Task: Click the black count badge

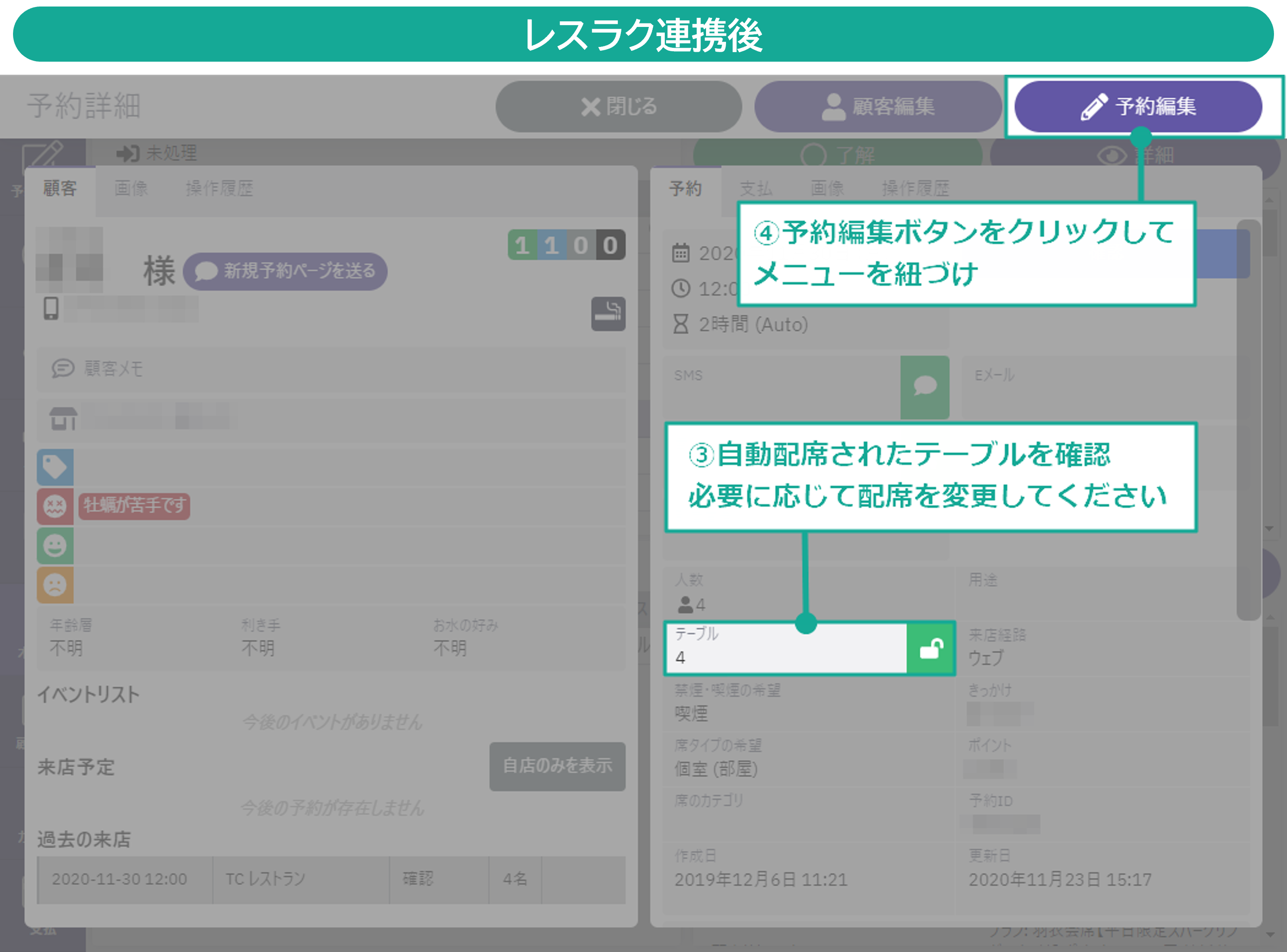Action: (x=610, y=245)
